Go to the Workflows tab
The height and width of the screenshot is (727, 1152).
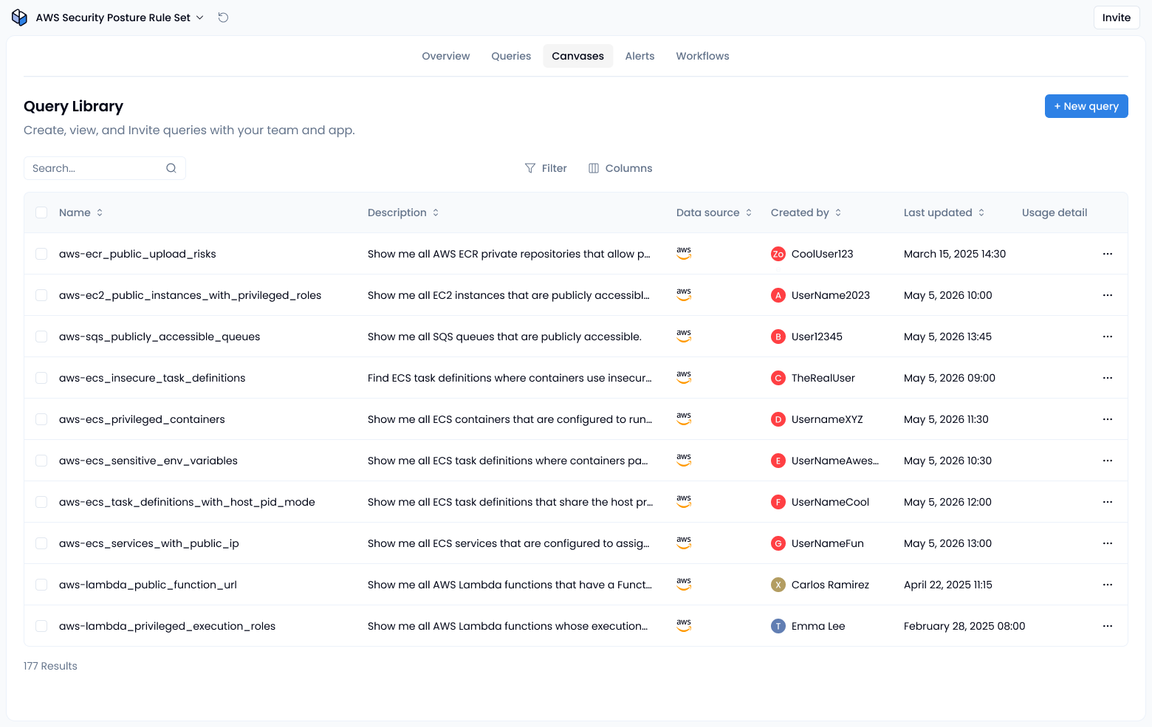click(x=702, y=56)
